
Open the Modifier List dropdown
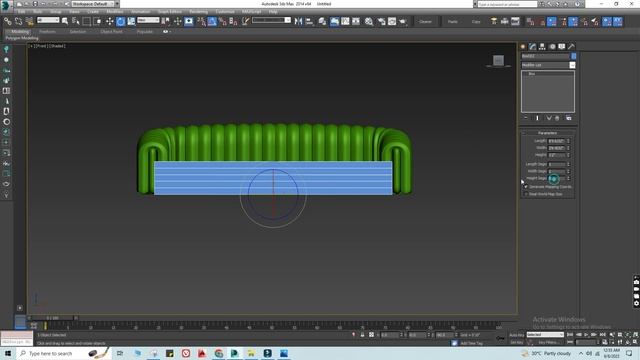pyautogui.click(x=548, y=65)
